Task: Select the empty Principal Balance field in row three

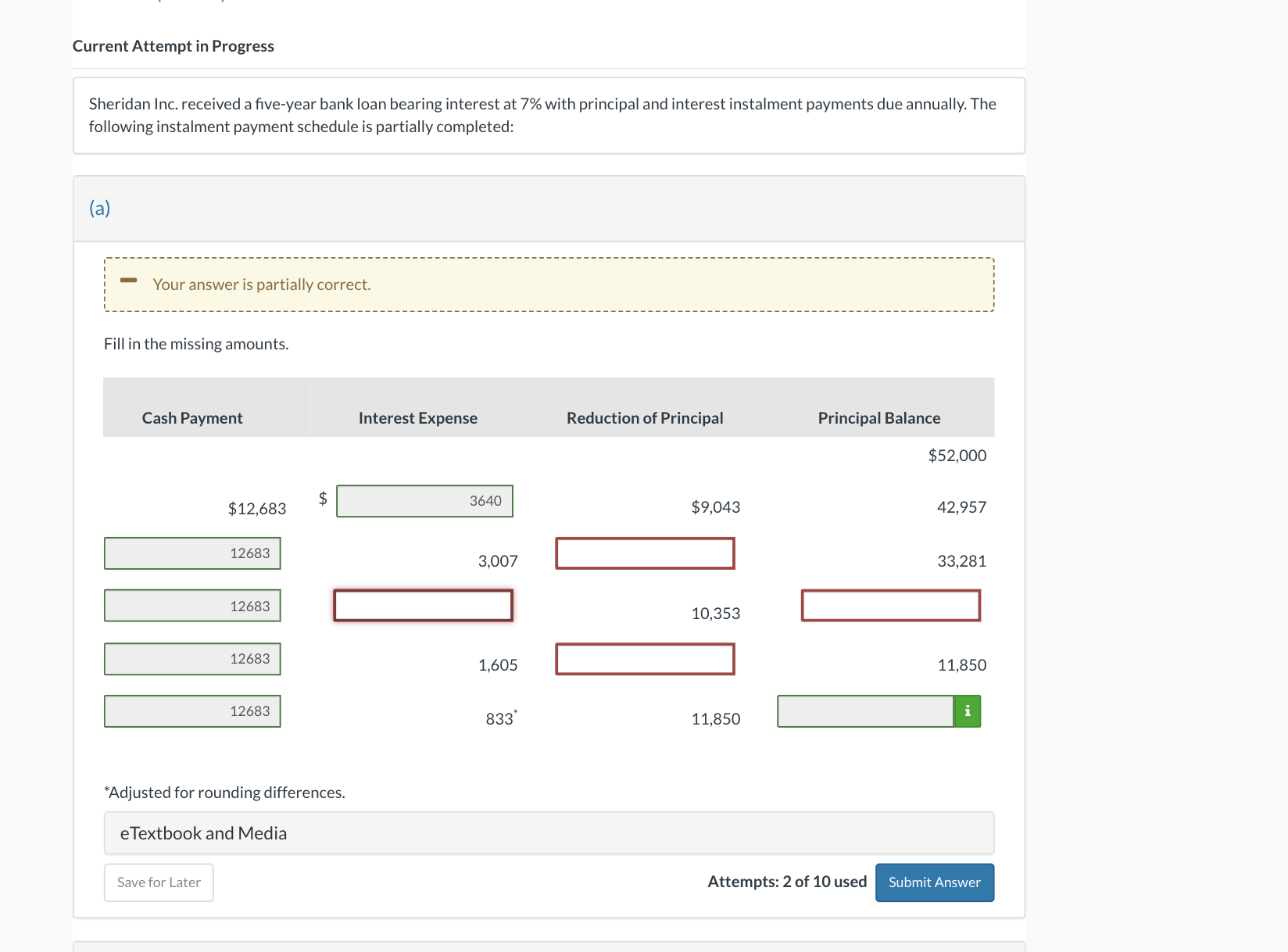Action: (890, 605)
